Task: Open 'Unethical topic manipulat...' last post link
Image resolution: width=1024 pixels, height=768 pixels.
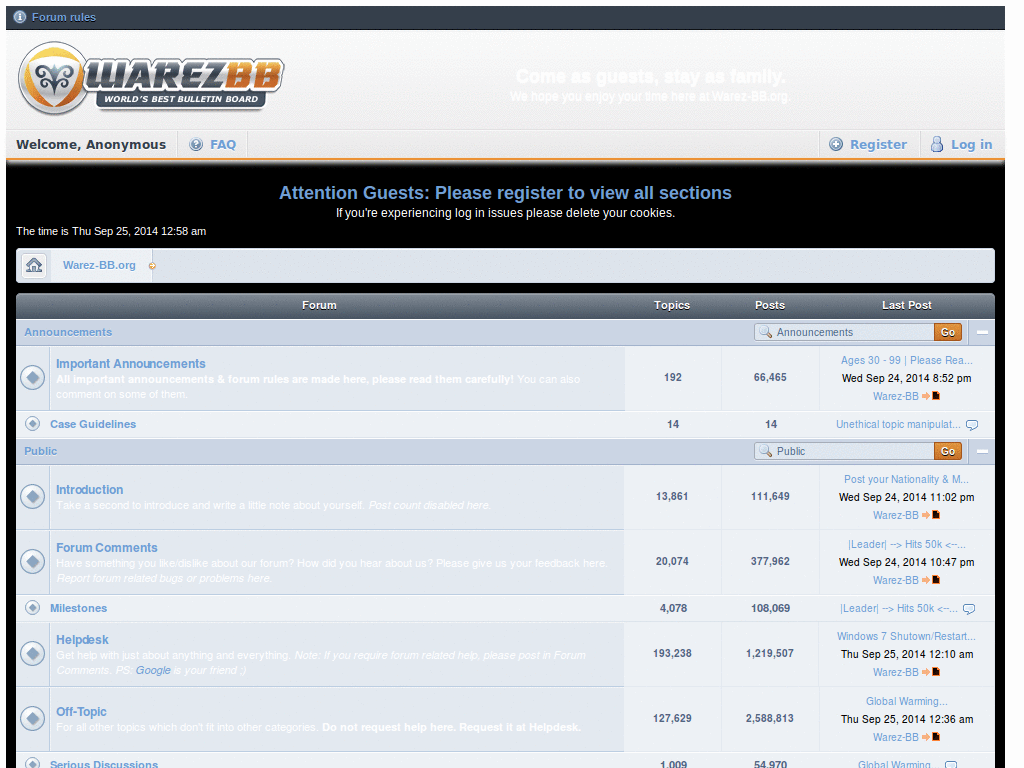Action: (x=898, y=424)
